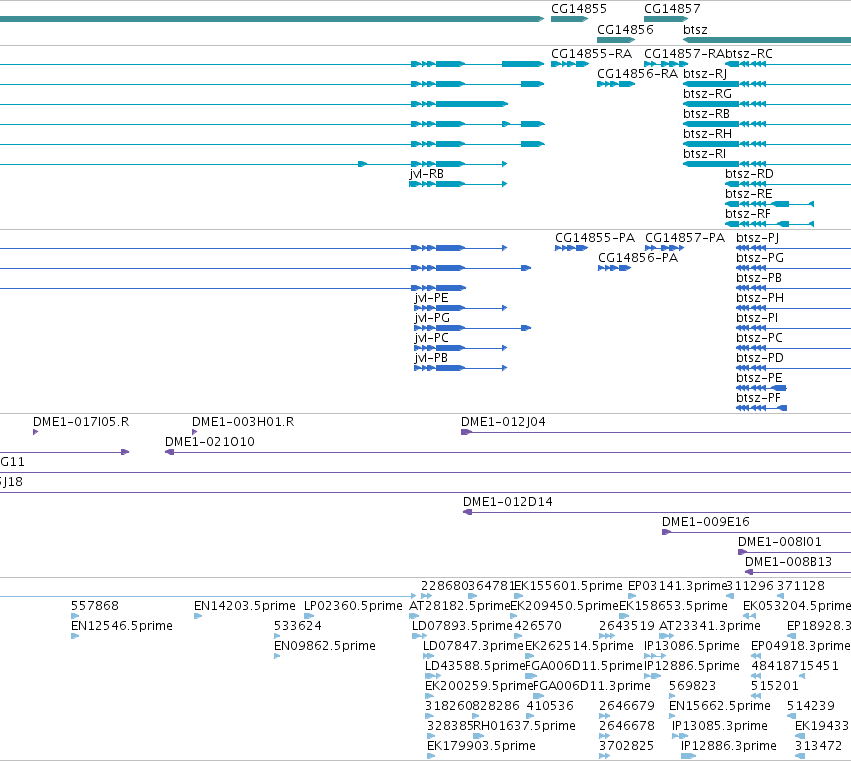The height and width of the screenshot is (761, 851).
Task: Click the btsz-RI transcript label
Action: 704,154
